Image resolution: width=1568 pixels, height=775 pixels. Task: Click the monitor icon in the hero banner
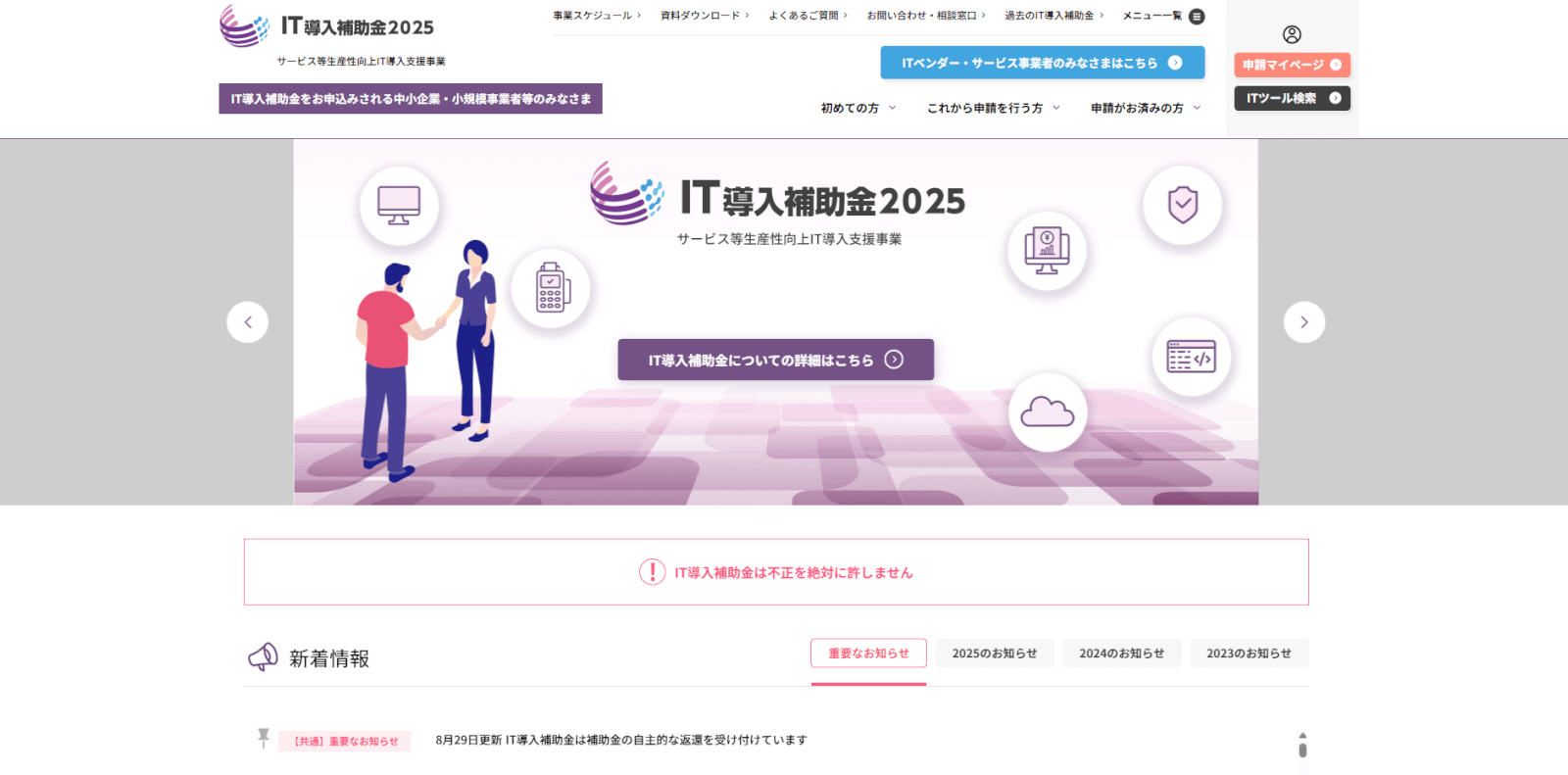(x=399, y=206)
